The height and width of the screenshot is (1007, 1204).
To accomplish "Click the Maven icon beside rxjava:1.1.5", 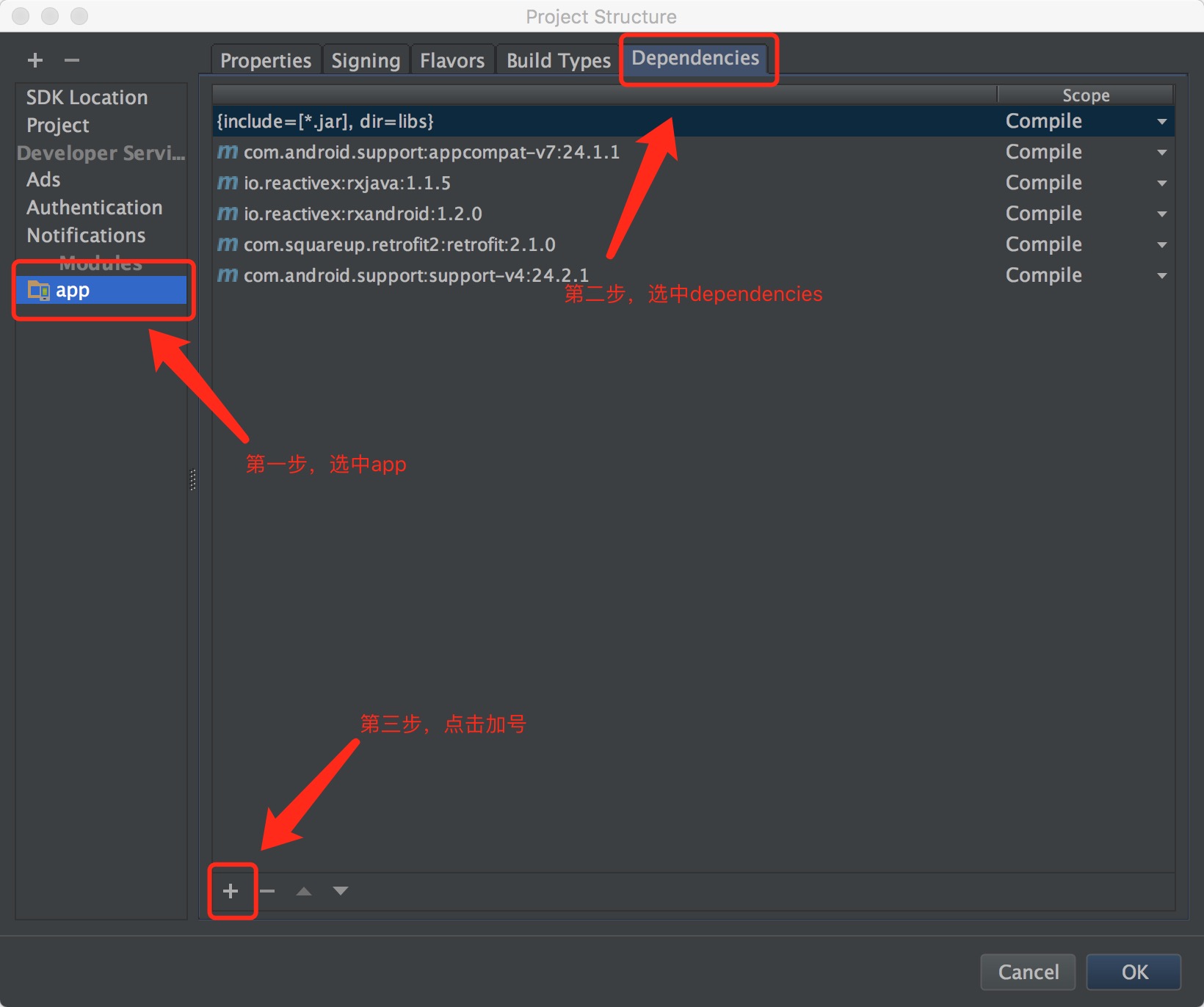I will pos(226,182).
